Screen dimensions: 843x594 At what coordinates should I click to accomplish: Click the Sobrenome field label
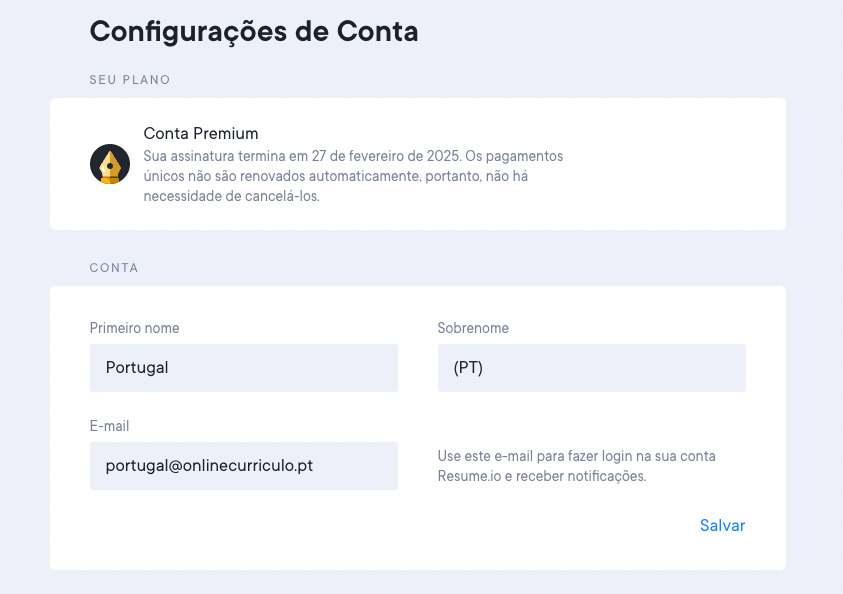tap(473, 328)
